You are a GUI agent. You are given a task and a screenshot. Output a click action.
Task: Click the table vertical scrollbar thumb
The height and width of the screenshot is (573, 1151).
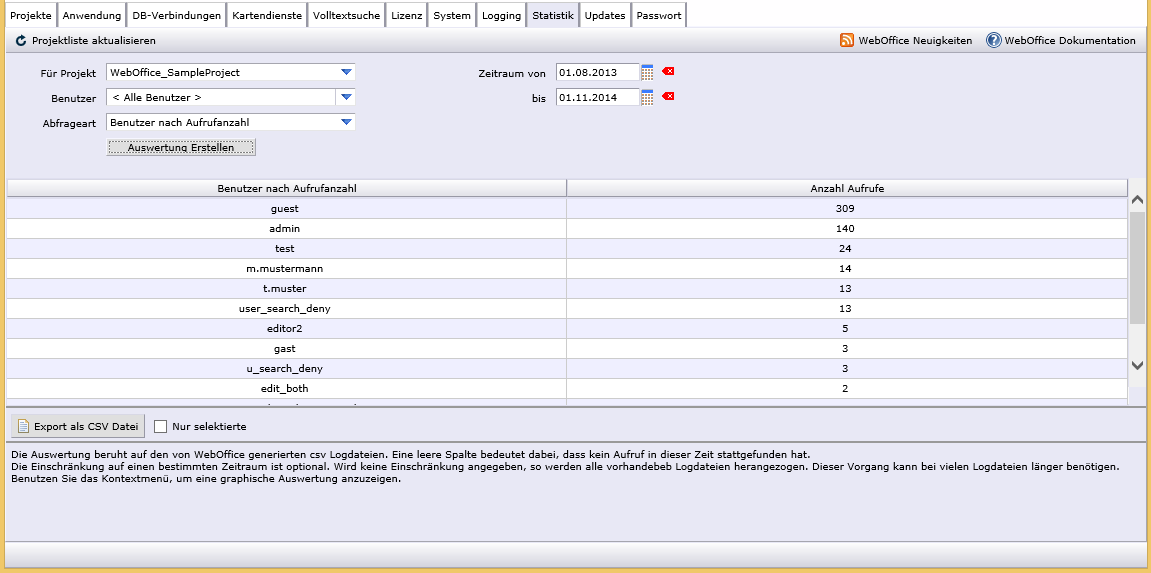point(1137,269)
